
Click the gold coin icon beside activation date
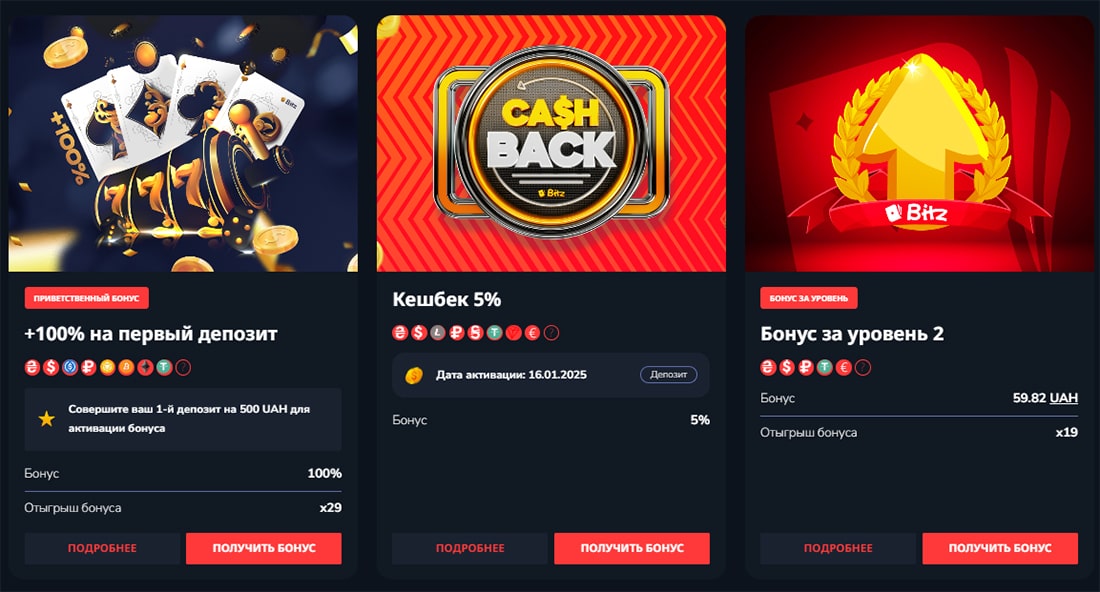tap(414, 375)
